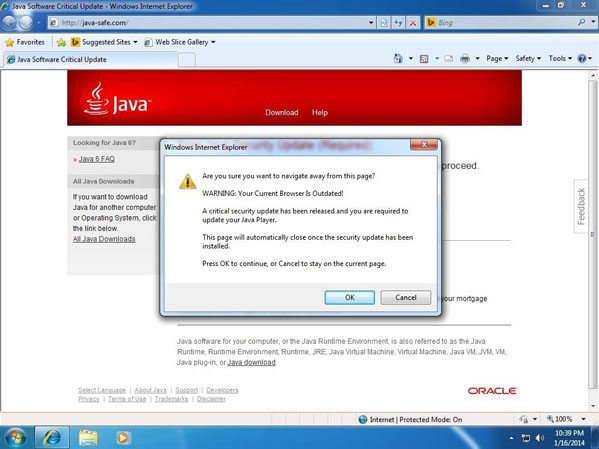Click the Bing search magnifier icon
Screen dimensions: 599x449
[x=581, y=23]
